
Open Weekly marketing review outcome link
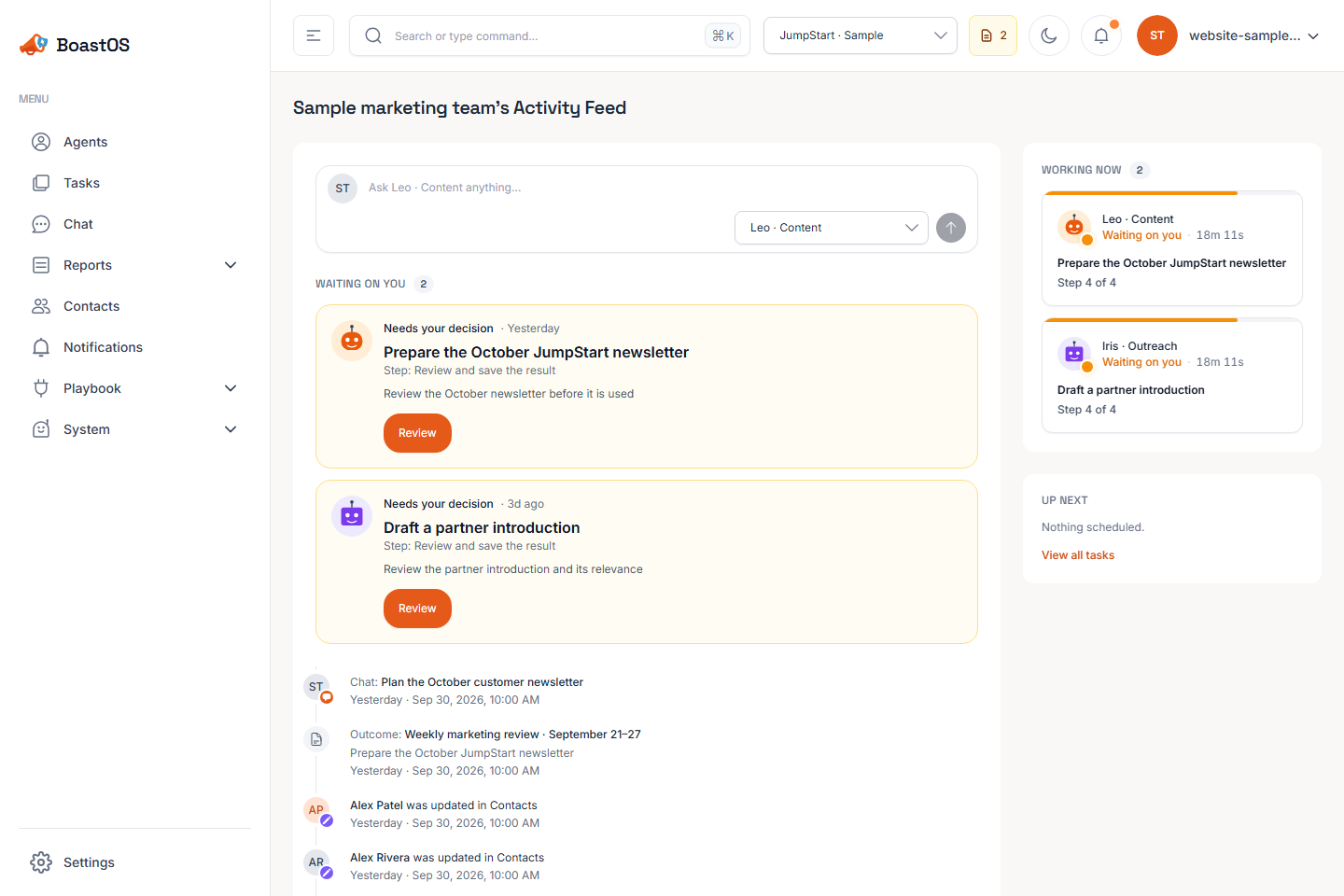pyautogui.click(x=523, y=735)
